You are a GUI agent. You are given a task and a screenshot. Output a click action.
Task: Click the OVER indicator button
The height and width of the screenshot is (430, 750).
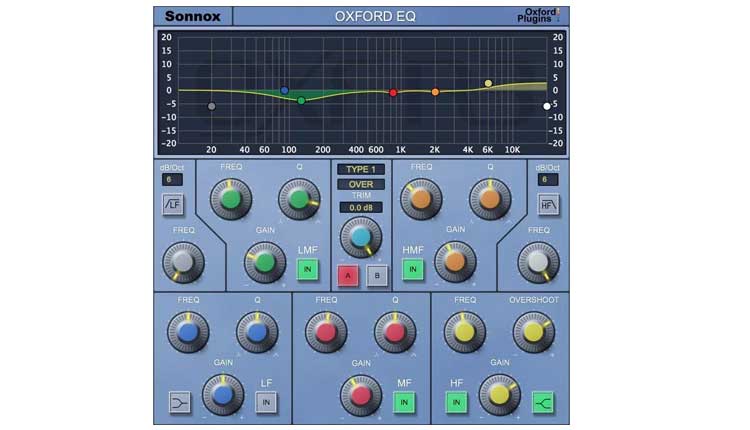[x=360, y=184]
